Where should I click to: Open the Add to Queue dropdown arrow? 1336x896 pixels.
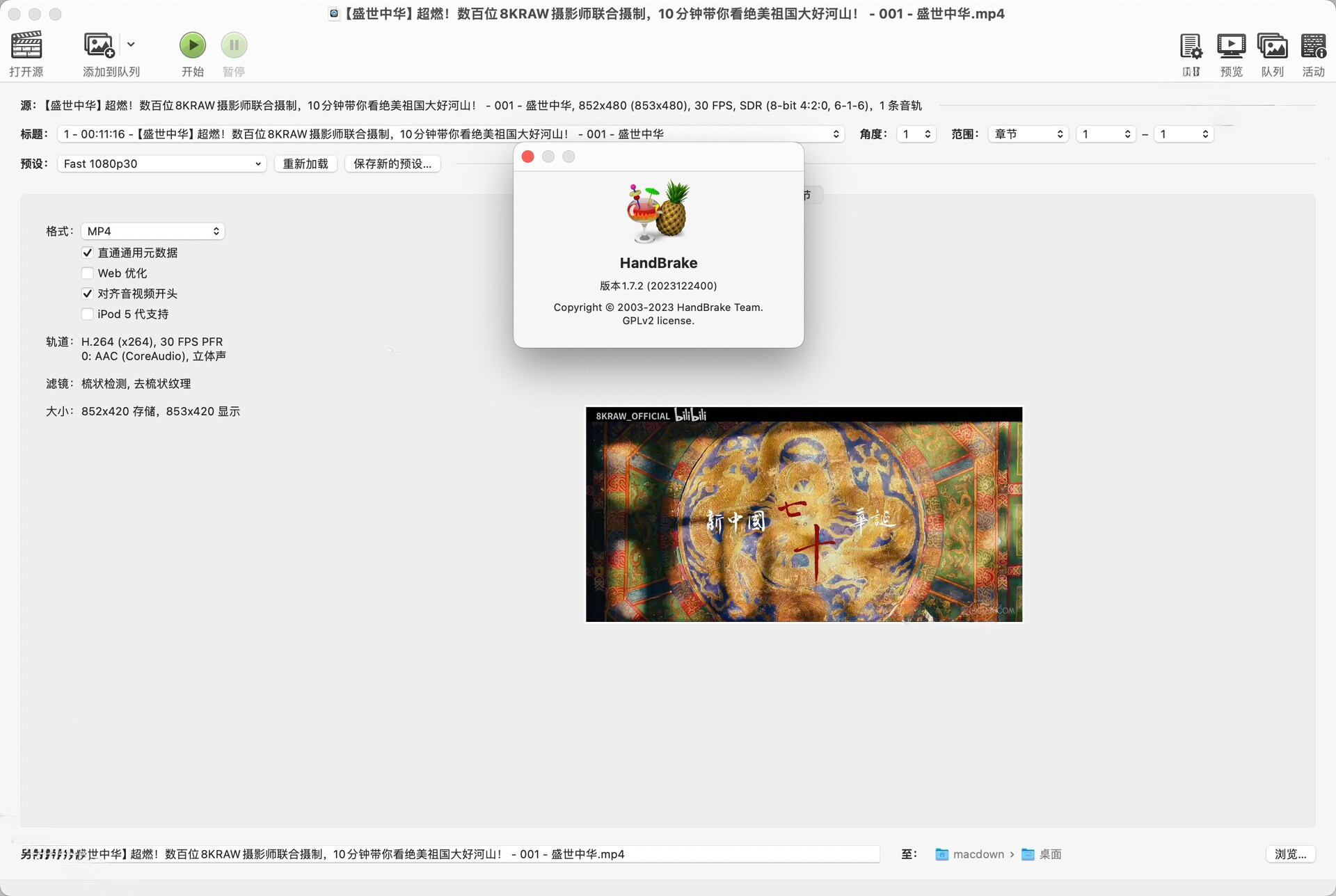(x=131, y=45)
